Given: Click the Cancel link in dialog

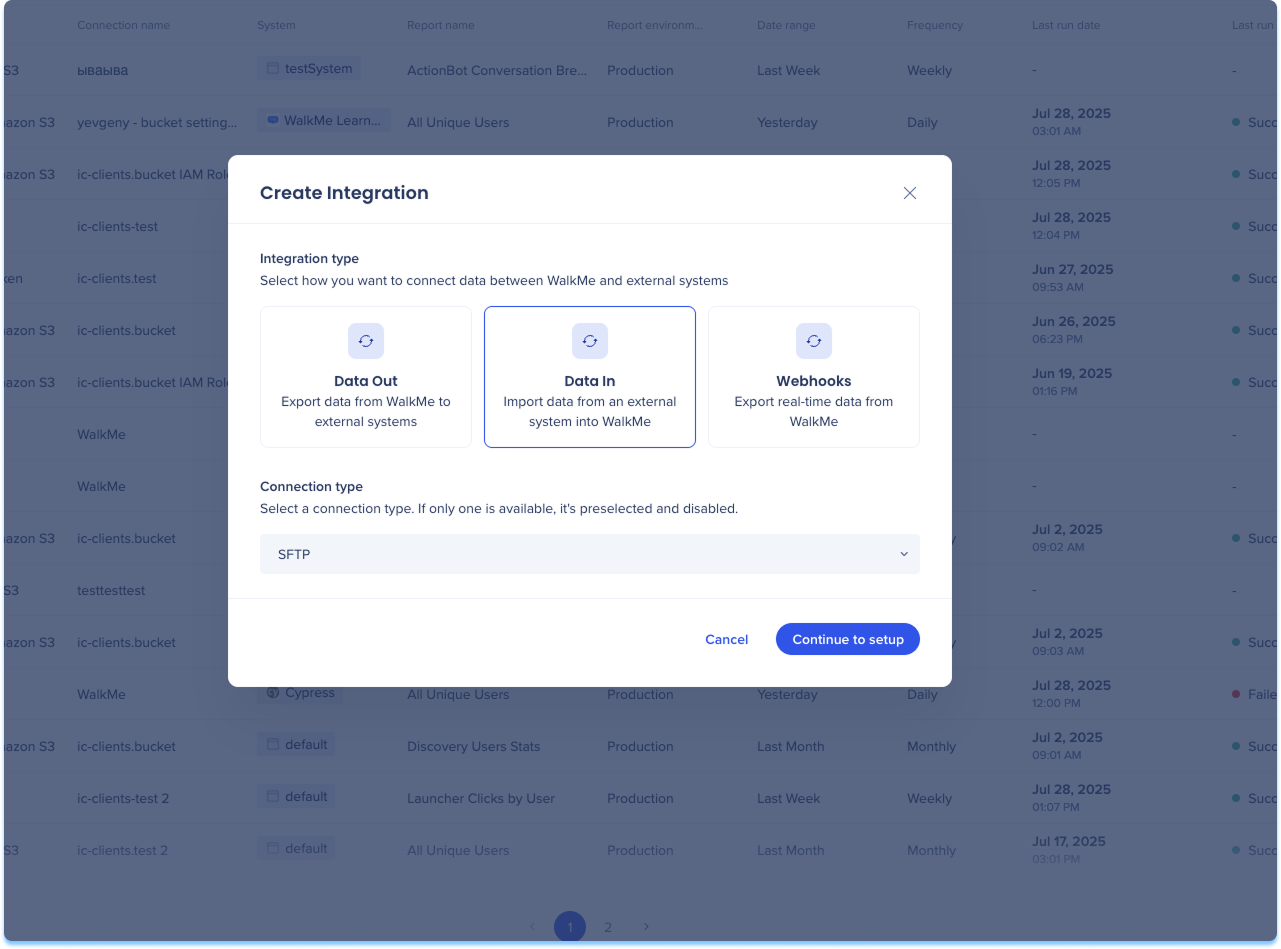Looking at the screenshot, I should 727,640.
